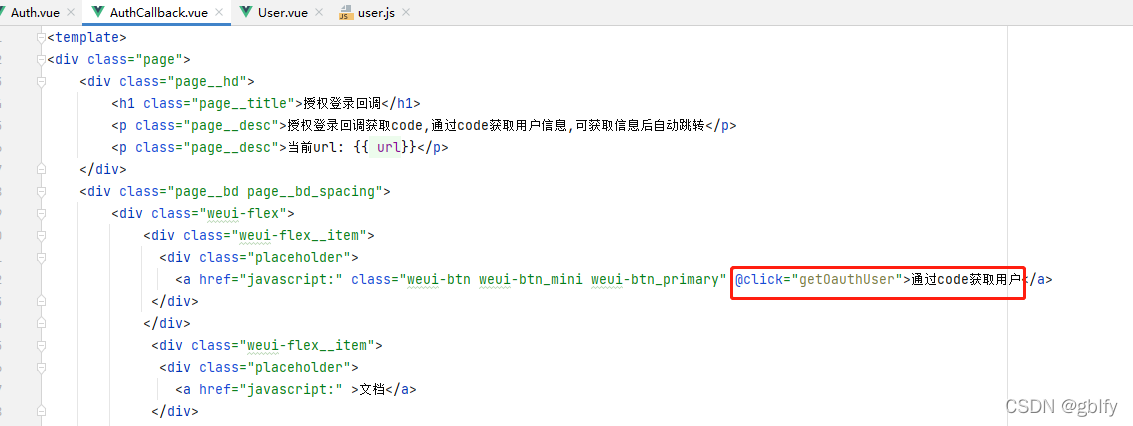
Task: Switch to the Auth.vue editor tab
Action: tap(35, 12)
